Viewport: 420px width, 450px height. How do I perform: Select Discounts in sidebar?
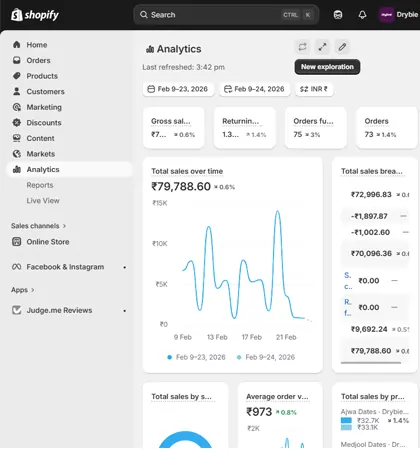click(x=44, y=123)
